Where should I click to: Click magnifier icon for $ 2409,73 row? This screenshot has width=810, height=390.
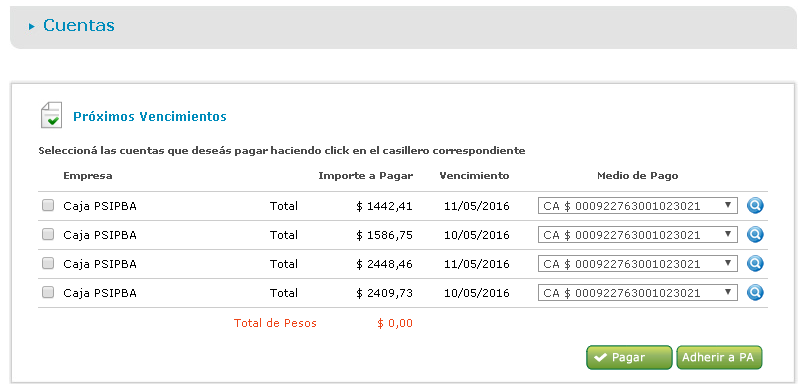(x=755, y=292)
